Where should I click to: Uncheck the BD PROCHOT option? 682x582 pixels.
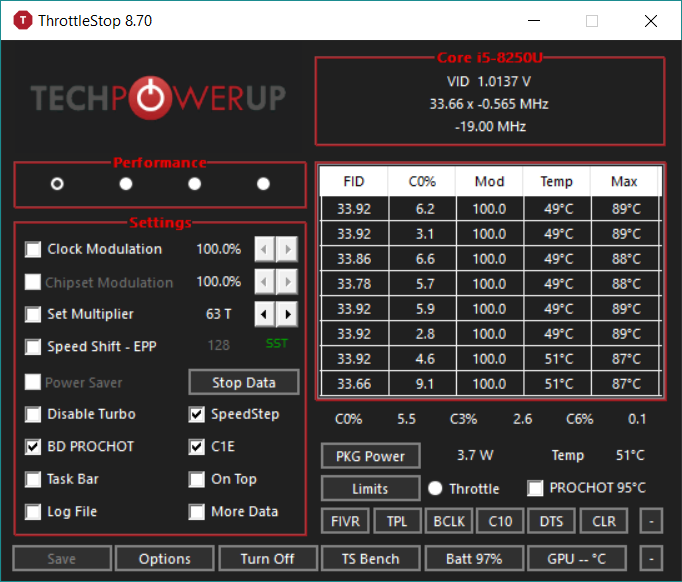[x=34, y=446]
